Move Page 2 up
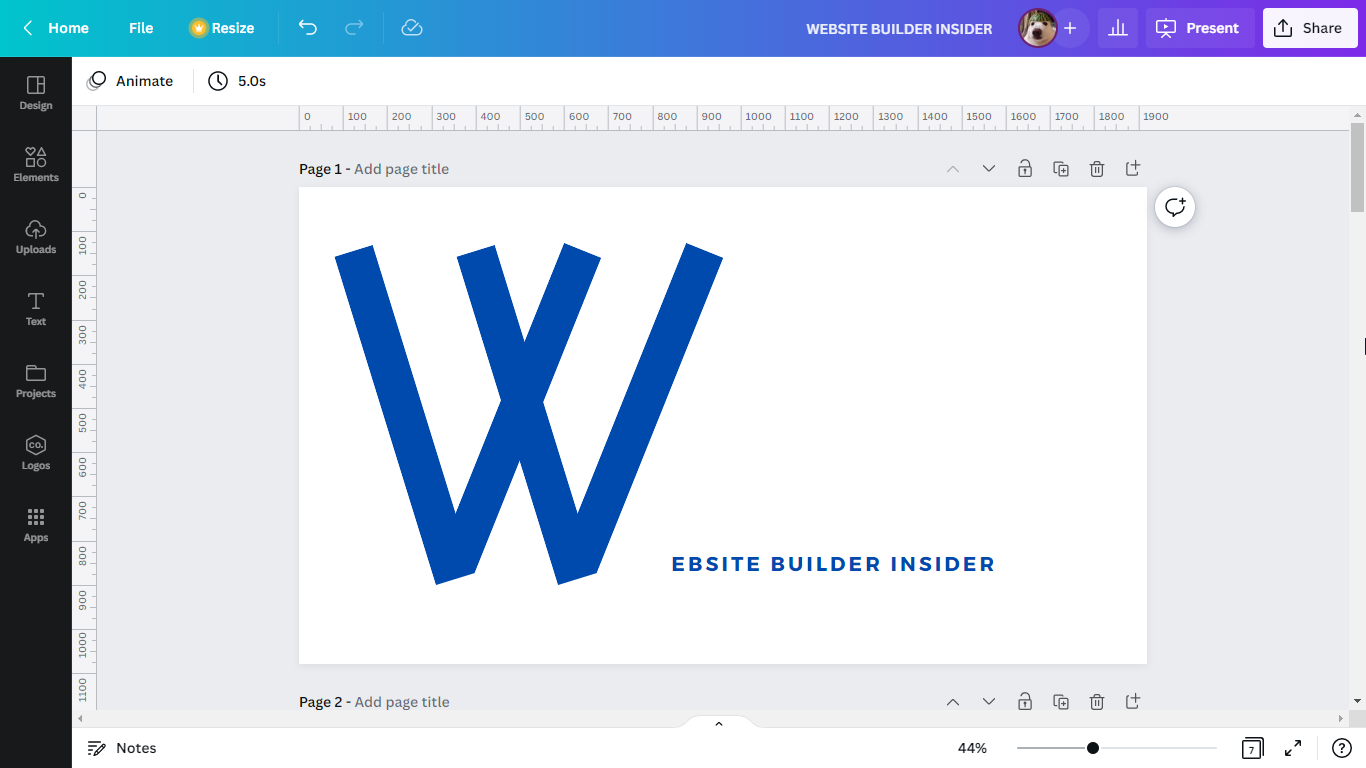Screen dimensions: 1366x768 click(953, 702)
